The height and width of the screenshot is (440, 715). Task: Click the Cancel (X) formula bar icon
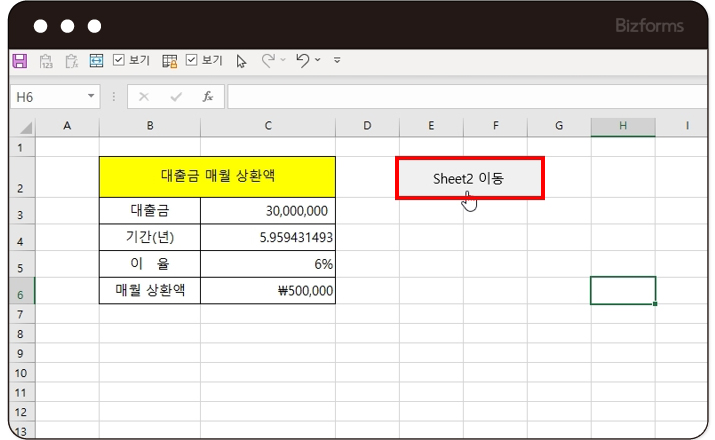tap(144, 97)
